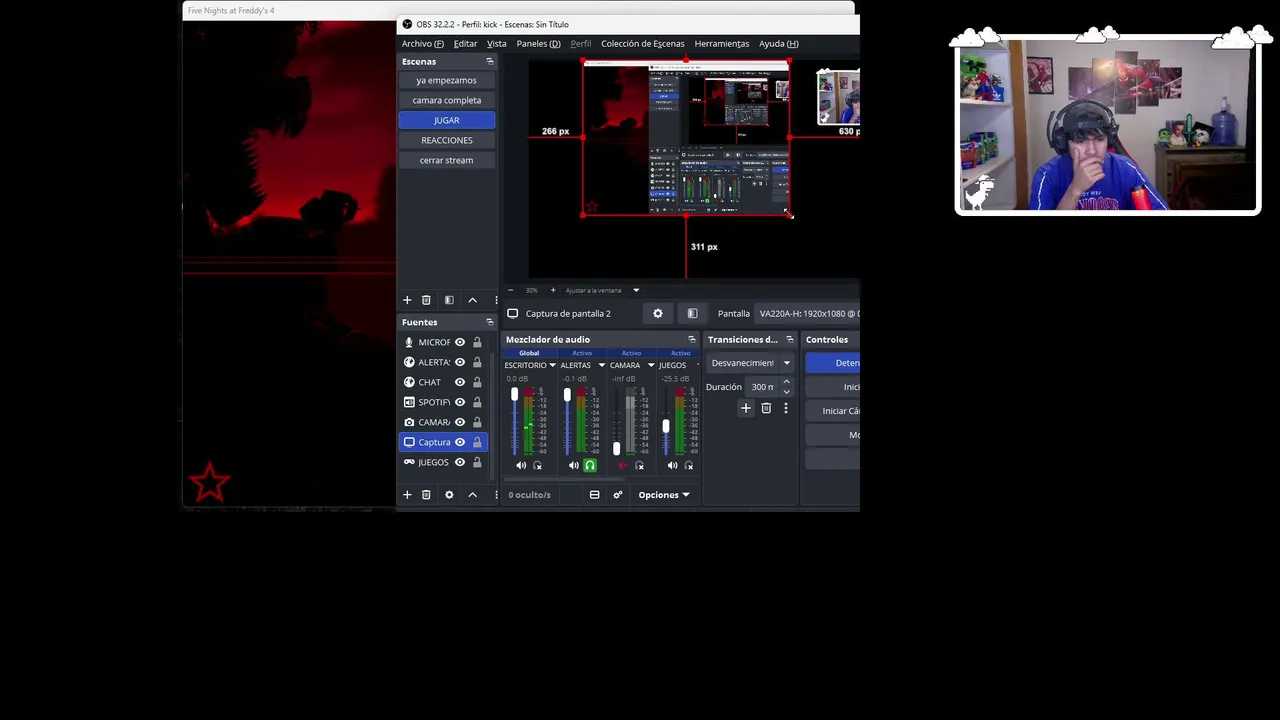The width and height of the screenshot is (1280, 720).
Task: Enable monitoring on ESCRITORIO channel
Action: [538, 465]
